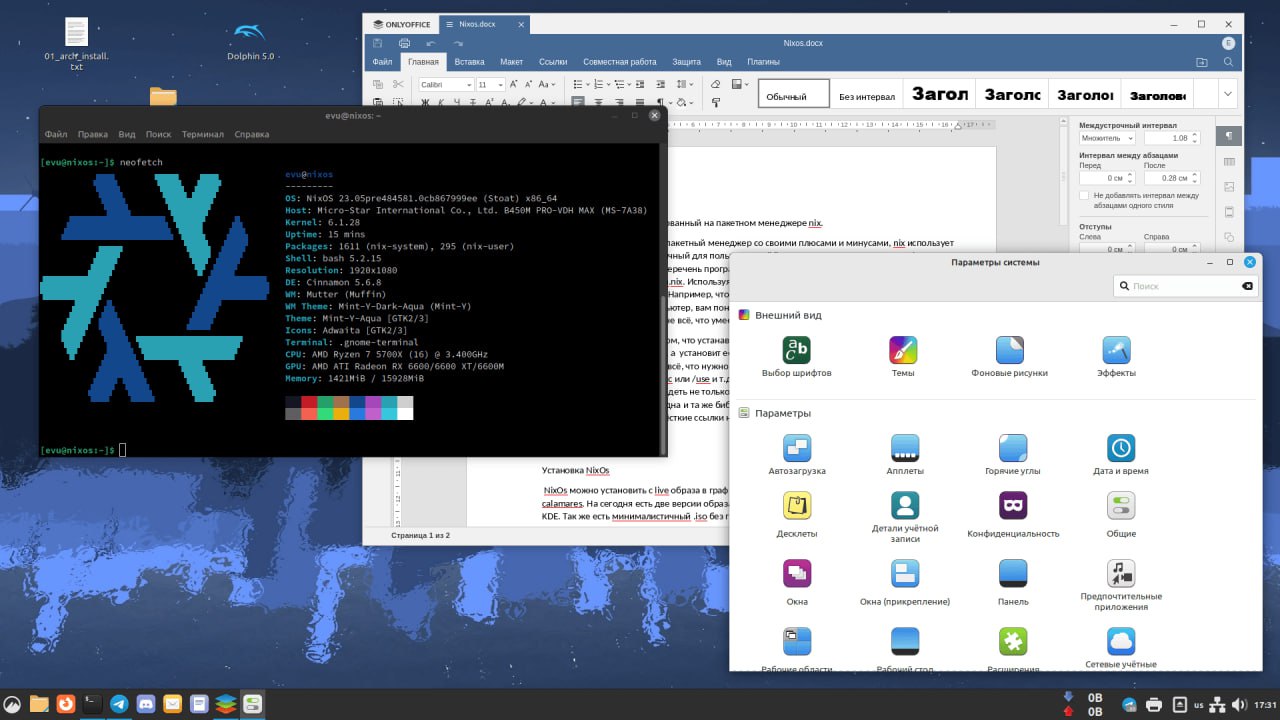Open image settings in the right sidebar
The width and height of the screenshot is (1280, 720).
(x=1229, y=186)
